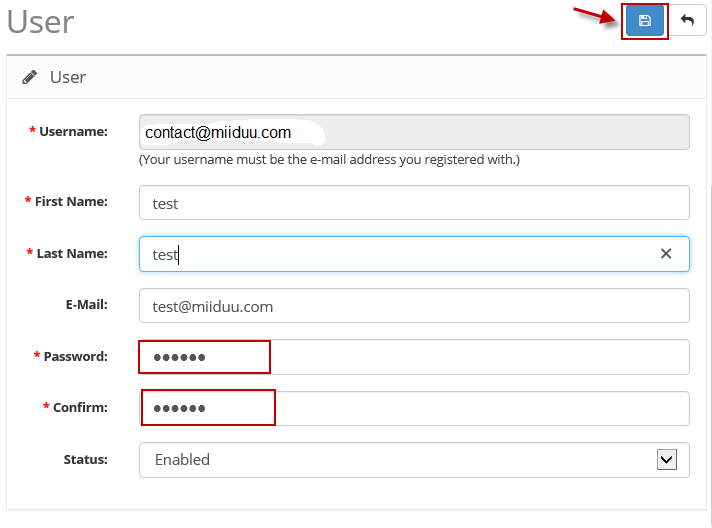
Task: Focus the Confirm password field
Action: (414, 408)
